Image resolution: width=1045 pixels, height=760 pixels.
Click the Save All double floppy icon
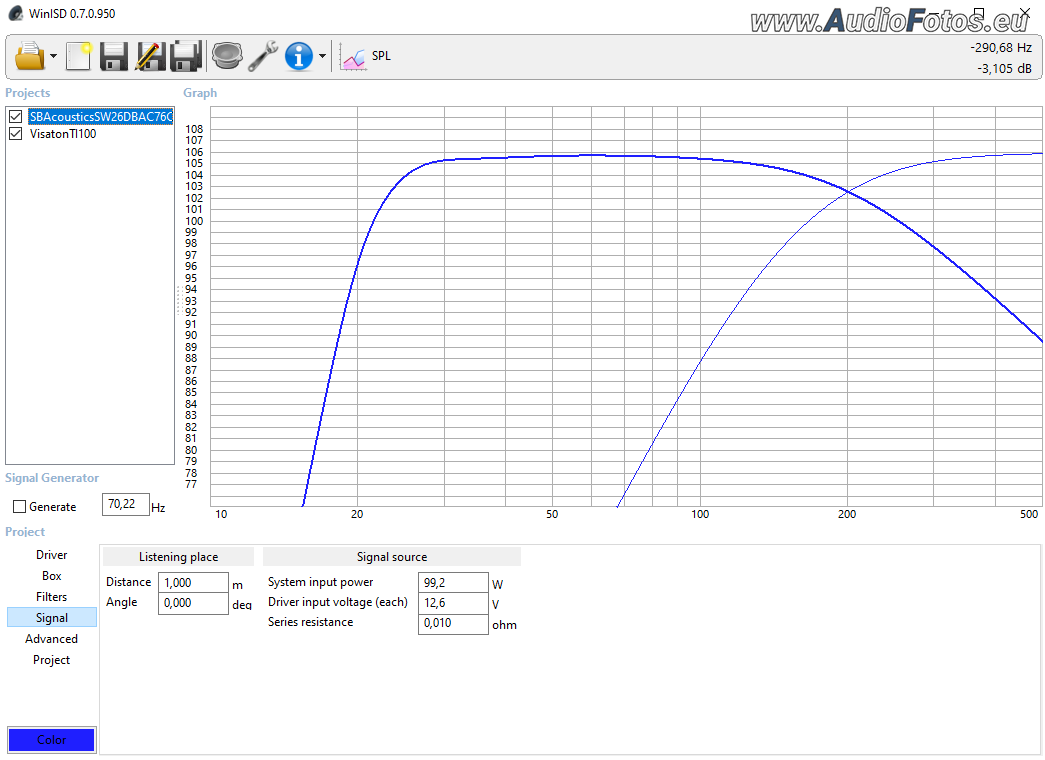[x=186, y=56]
